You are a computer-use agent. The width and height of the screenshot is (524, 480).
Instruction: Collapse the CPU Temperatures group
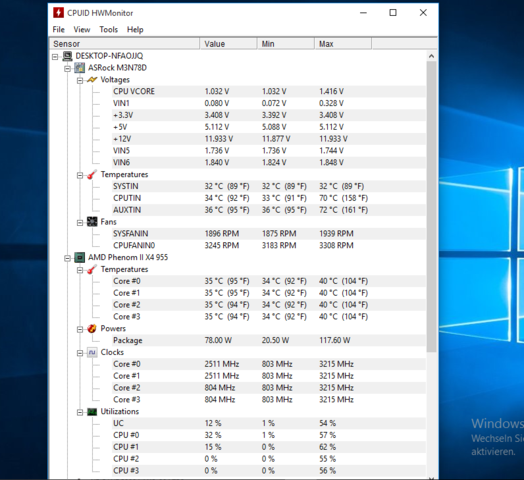(80, 270)
